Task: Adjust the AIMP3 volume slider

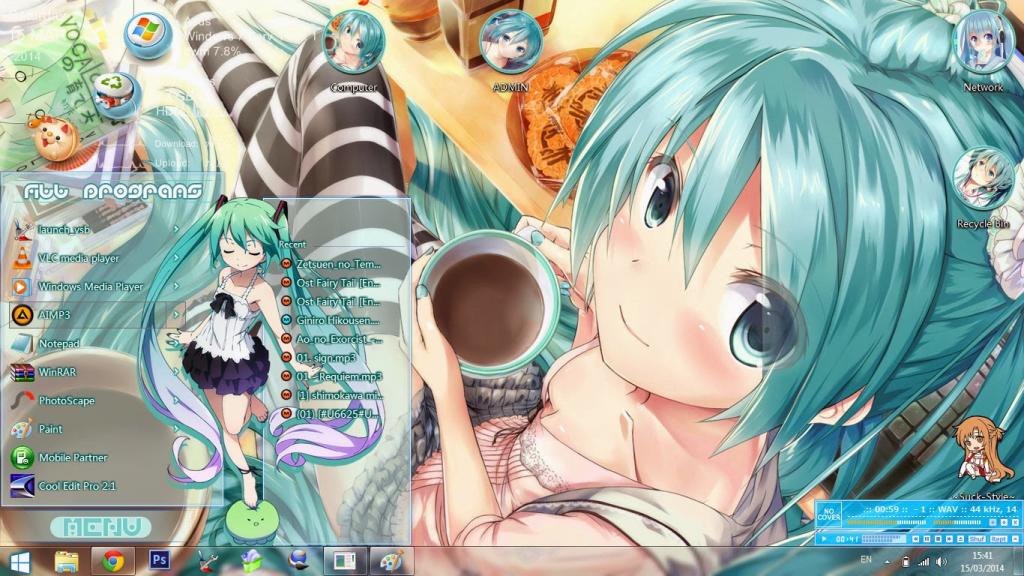Action: click(x=883, y=539)
